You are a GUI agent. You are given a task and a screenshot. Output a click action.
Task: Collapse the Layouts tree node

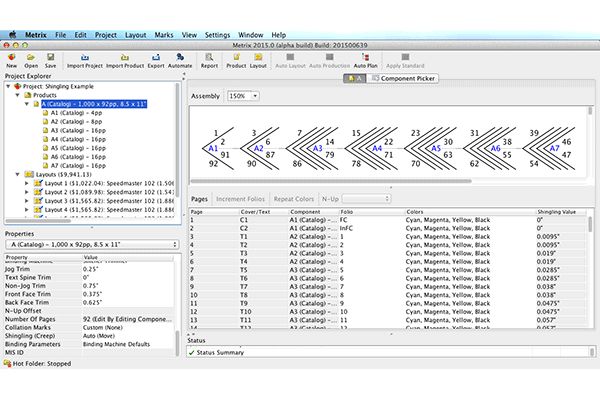[18, 174]
